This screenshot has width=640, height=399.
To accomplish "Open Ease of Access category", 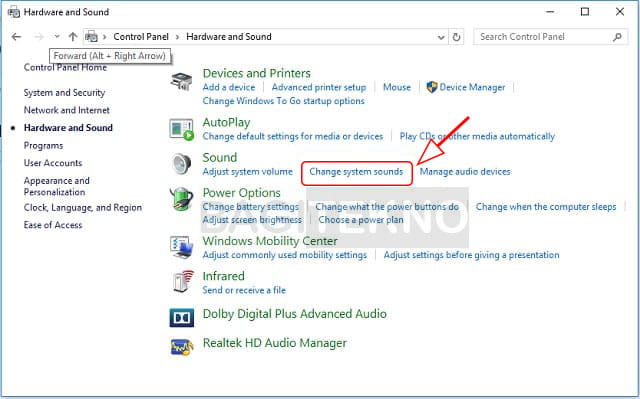I will coord(53,225).
